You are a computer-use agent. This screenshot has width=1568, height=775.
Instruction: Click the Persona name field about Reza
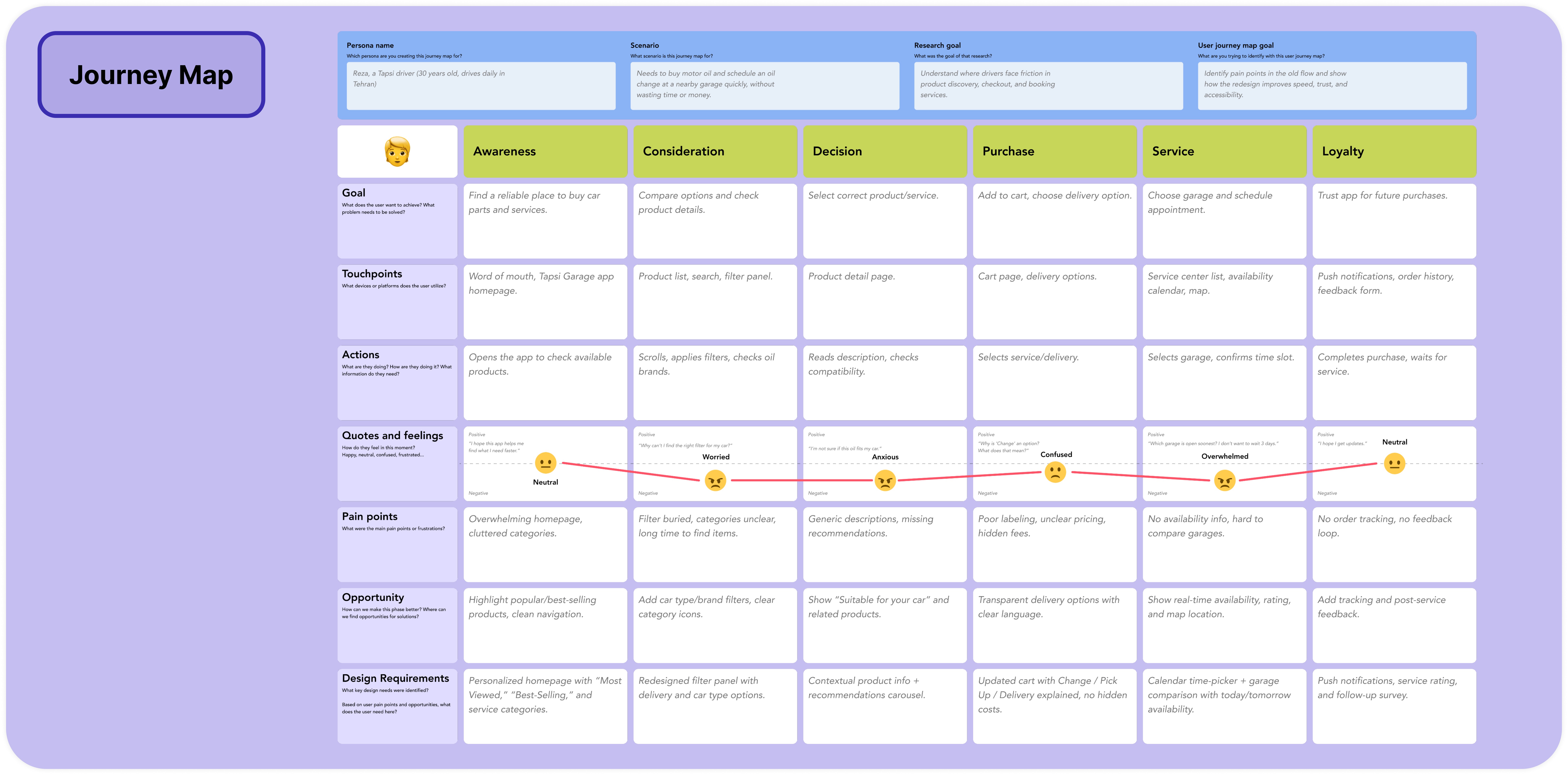coord(481,86)
